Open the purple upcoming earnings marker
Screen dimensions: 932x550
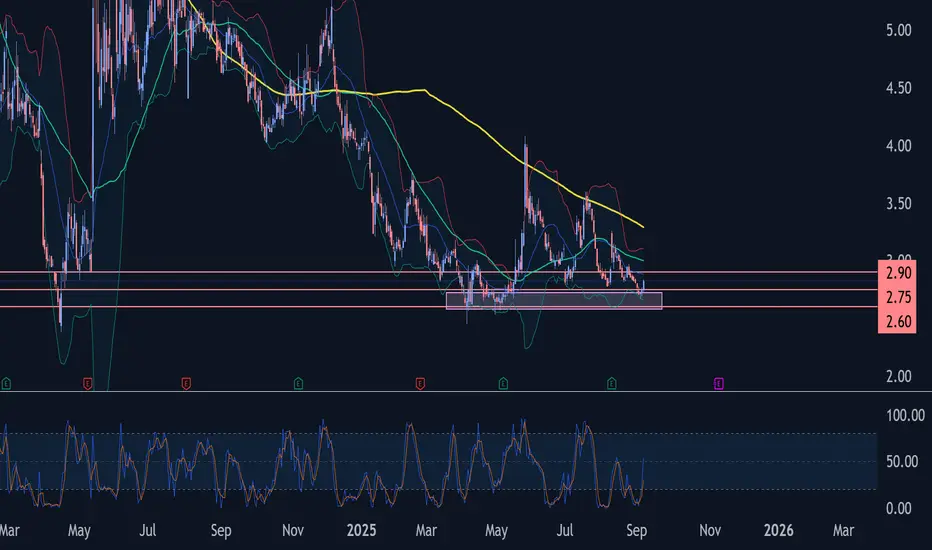point(719,384)
